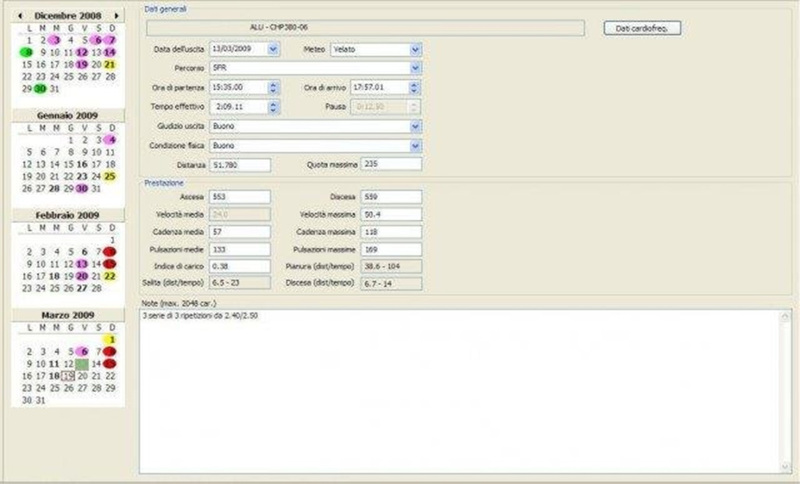This screenshot has height=484, width=800.
Task: Select December 3 purple-marked day
Action: (x=55, y=40)
